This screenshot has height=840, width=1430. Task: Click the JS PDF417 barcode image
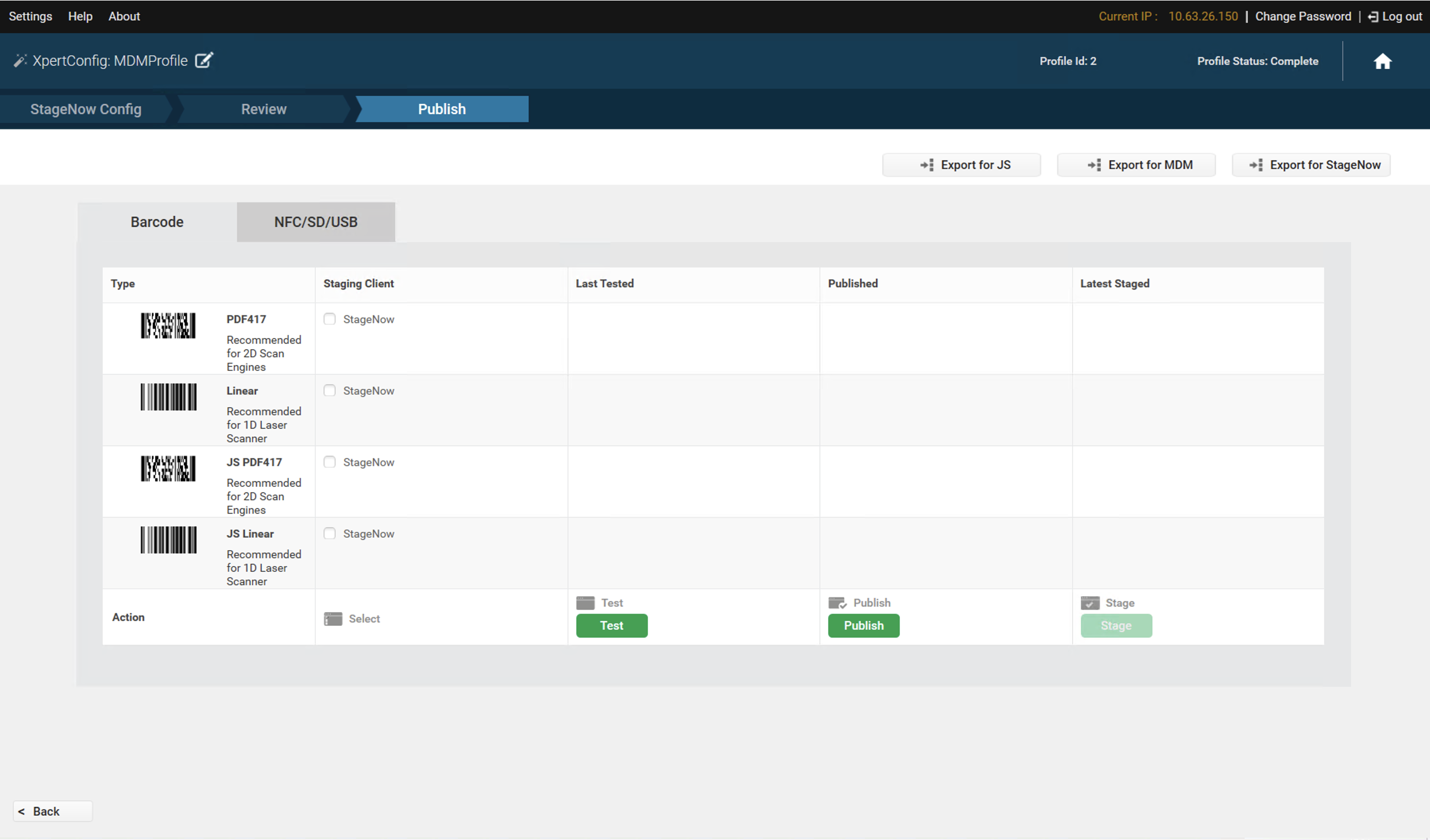(168, 468)
